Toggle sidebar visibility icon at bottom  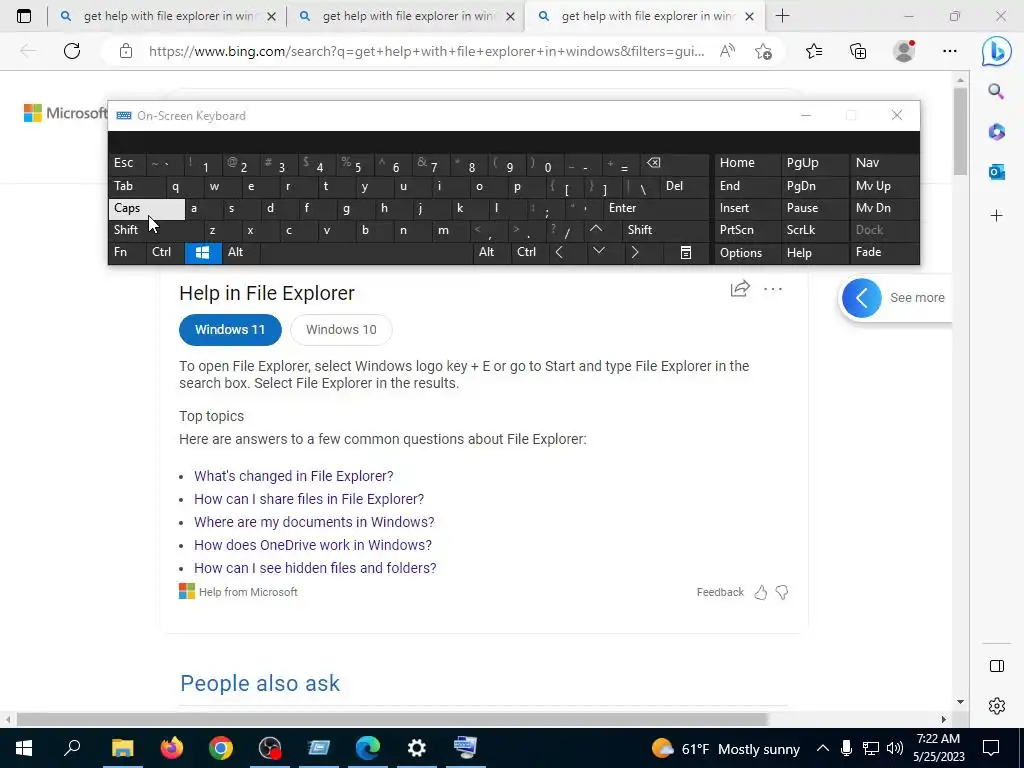click(997, 665)
